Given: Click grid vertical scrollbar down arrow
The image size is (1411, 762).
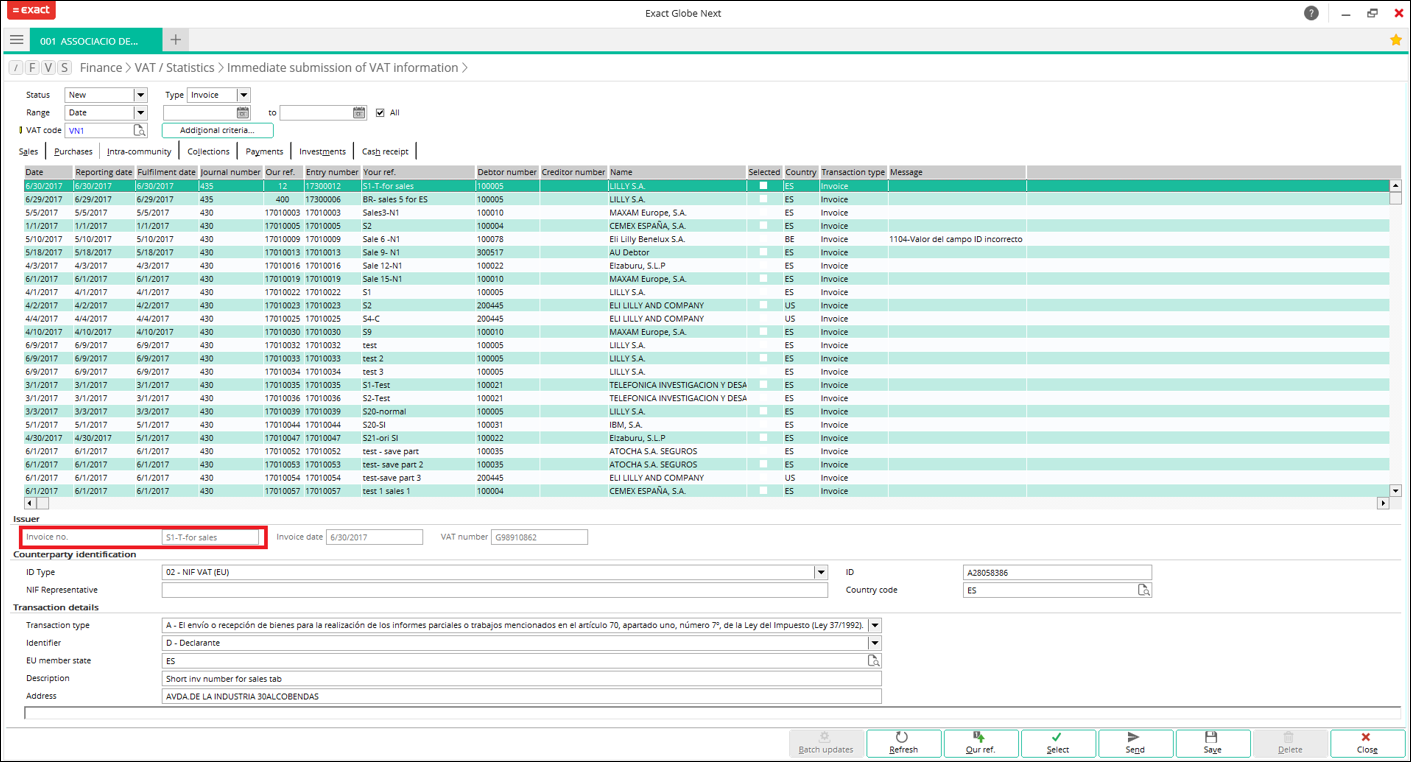Looking at the screenshot, I should tap(1396, 491).
